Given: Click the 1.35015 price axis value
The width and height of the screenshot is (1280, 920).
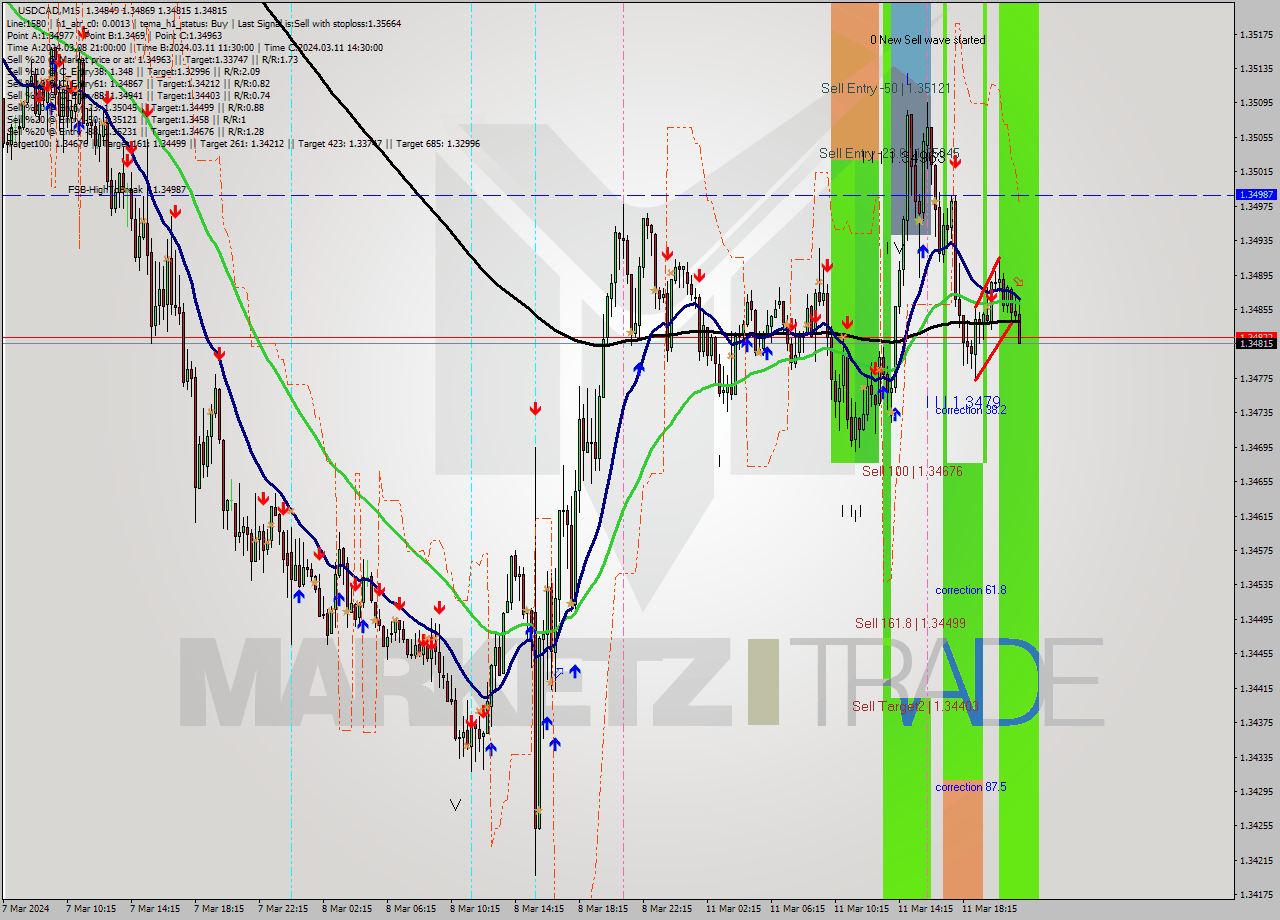Looking at the screenshot, I should coord(1256,172).
